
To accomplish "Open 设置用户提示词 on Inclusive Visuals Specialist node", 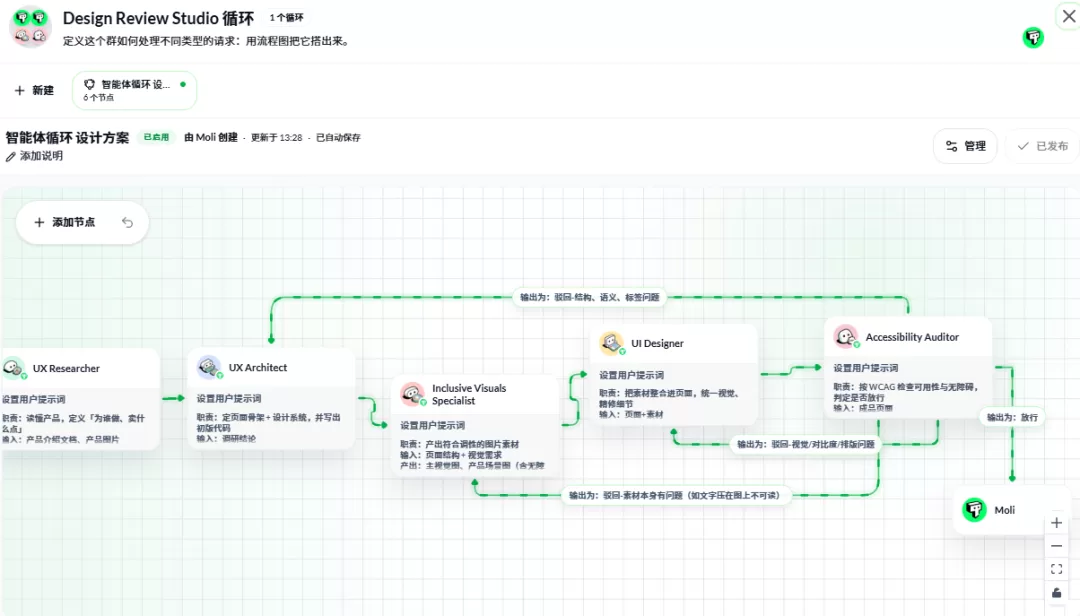I will pyautogui.click(x=433, y=425).
